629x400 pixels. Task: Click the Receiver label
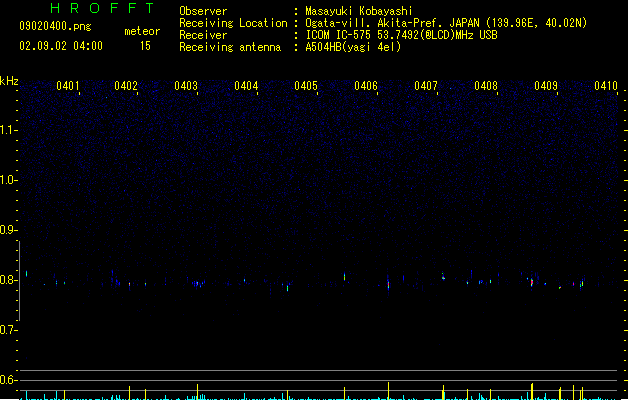point(203,35)
